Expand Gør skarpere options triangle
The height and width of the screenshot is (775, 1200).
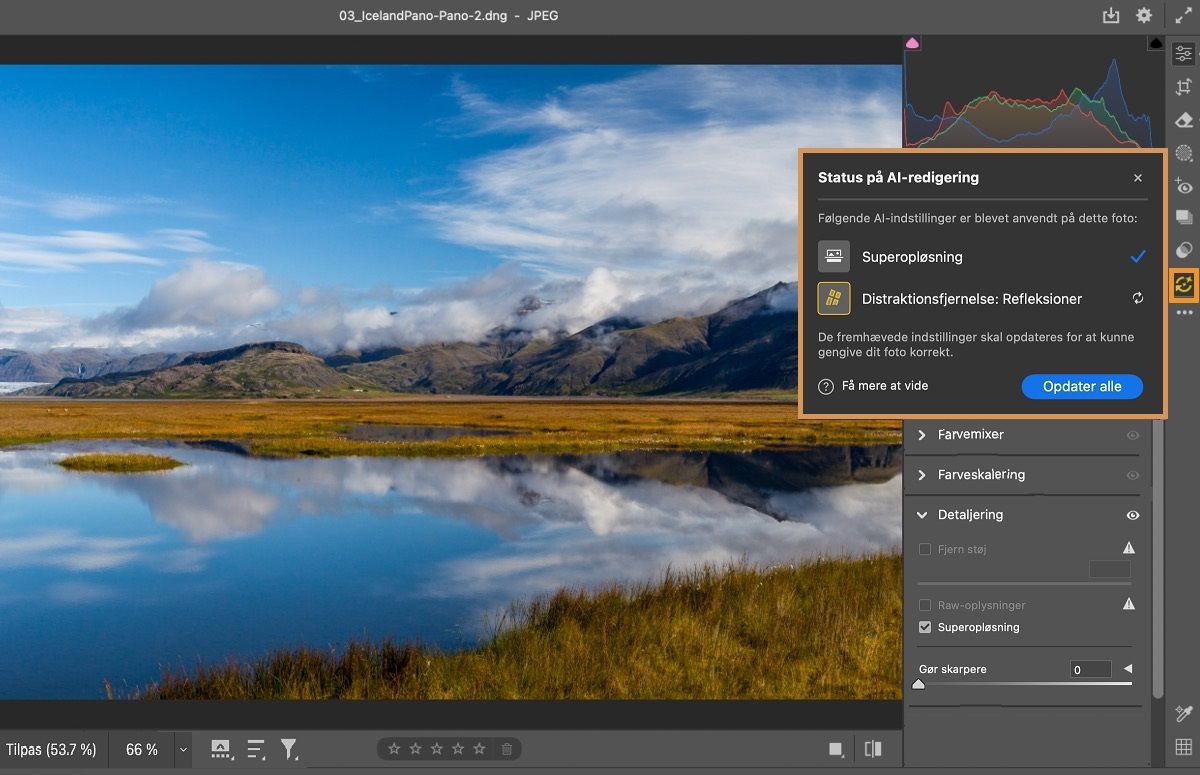coord(1127,669)
